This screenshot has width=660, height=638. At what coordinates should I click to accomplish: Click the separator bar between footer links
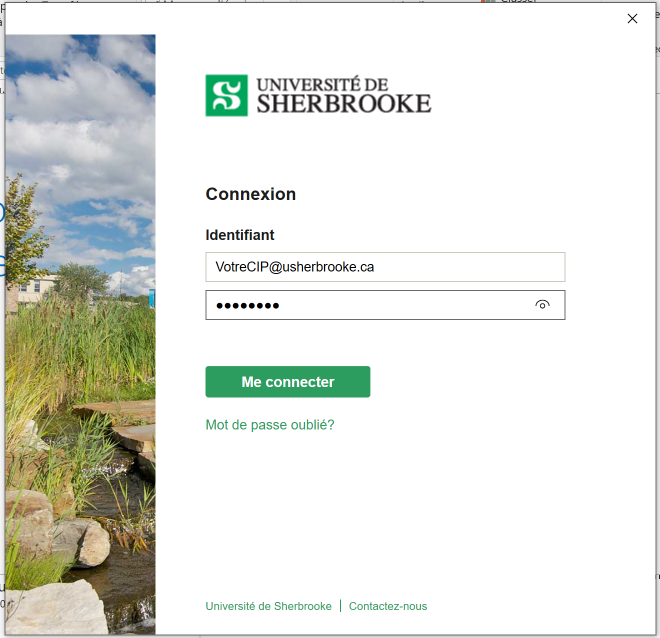coord(340,606)
